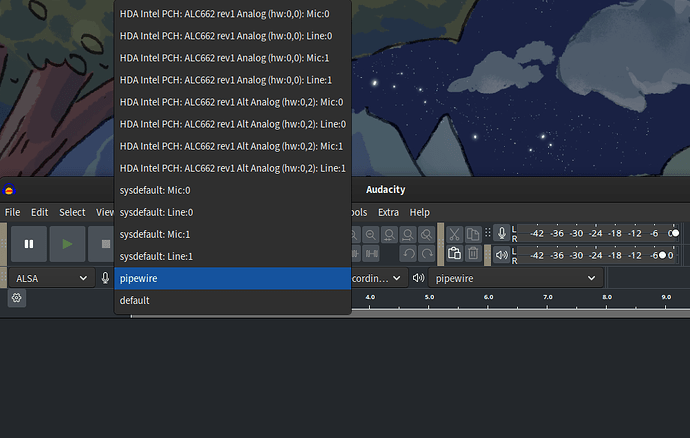Click the Paste clipboard icon
The width and height of the screenshot is (690, 438).
(x=454, y=254)
